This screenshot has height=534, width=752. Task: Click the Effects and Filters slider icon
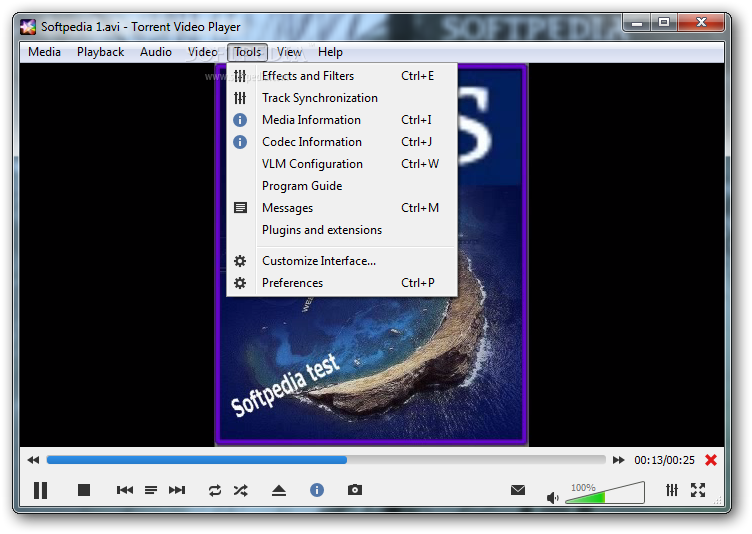[x=240, y=76]
